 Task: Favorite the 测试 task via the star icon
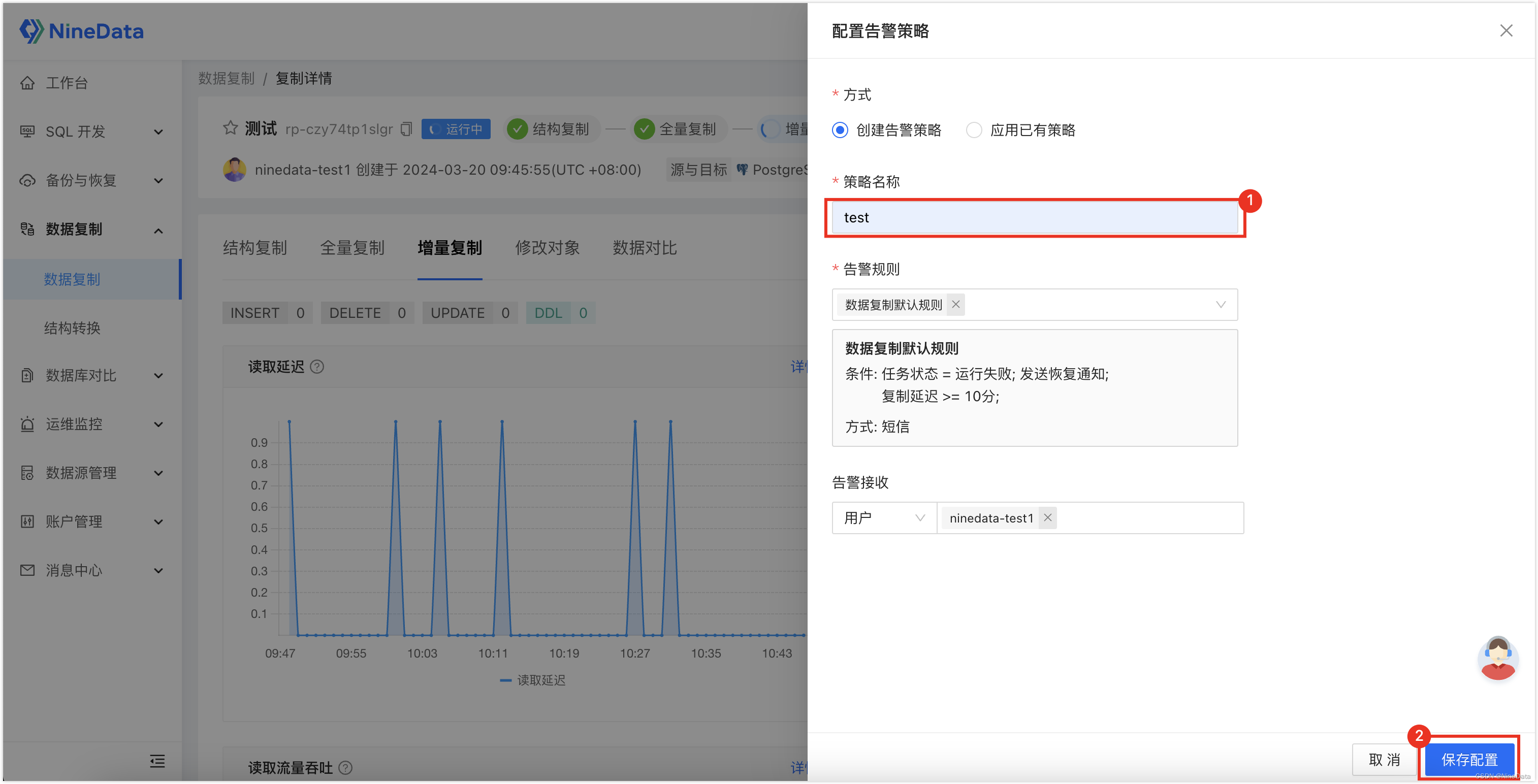click(x=231, y=127)
